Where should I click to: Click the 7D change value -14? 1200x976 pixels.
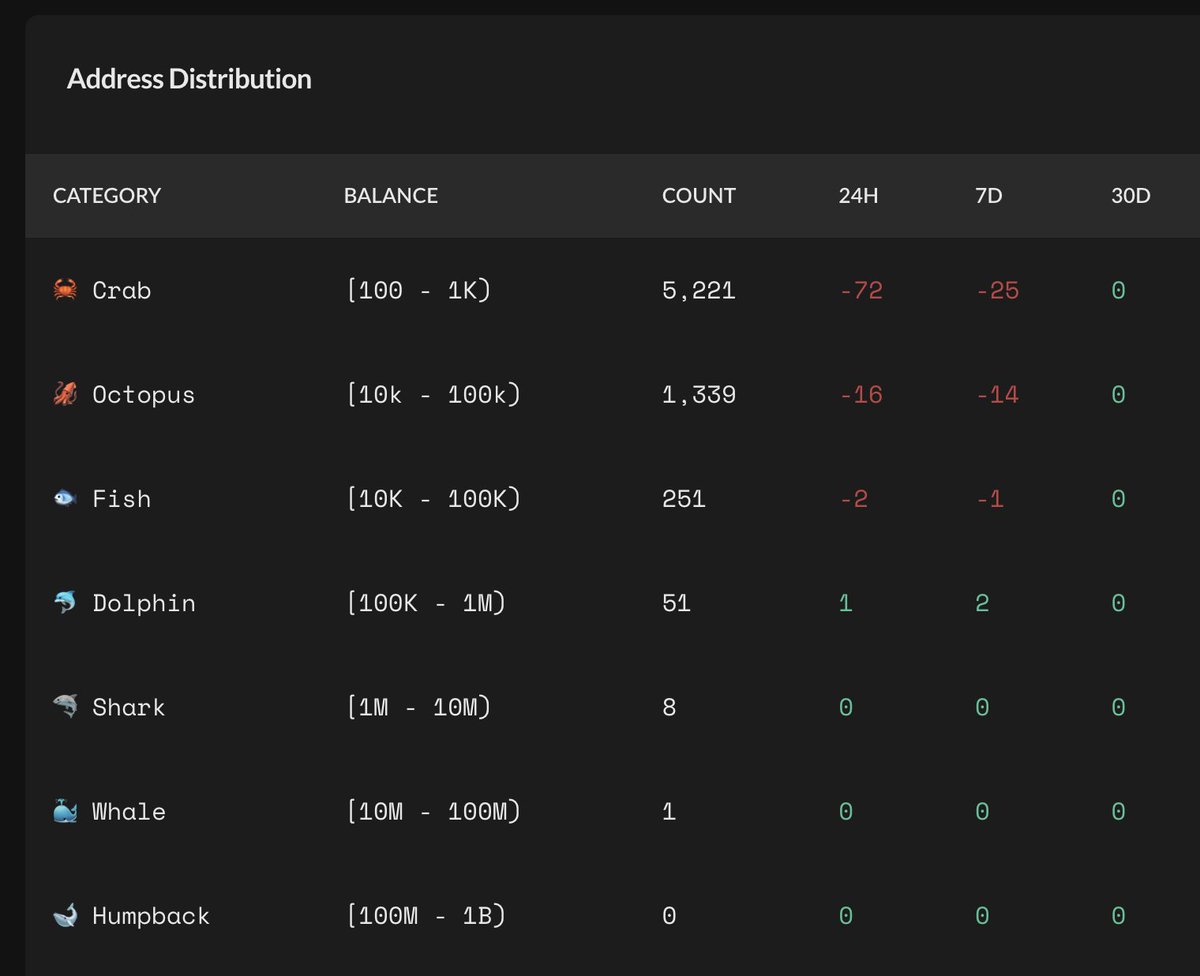(x=997, y=395)
